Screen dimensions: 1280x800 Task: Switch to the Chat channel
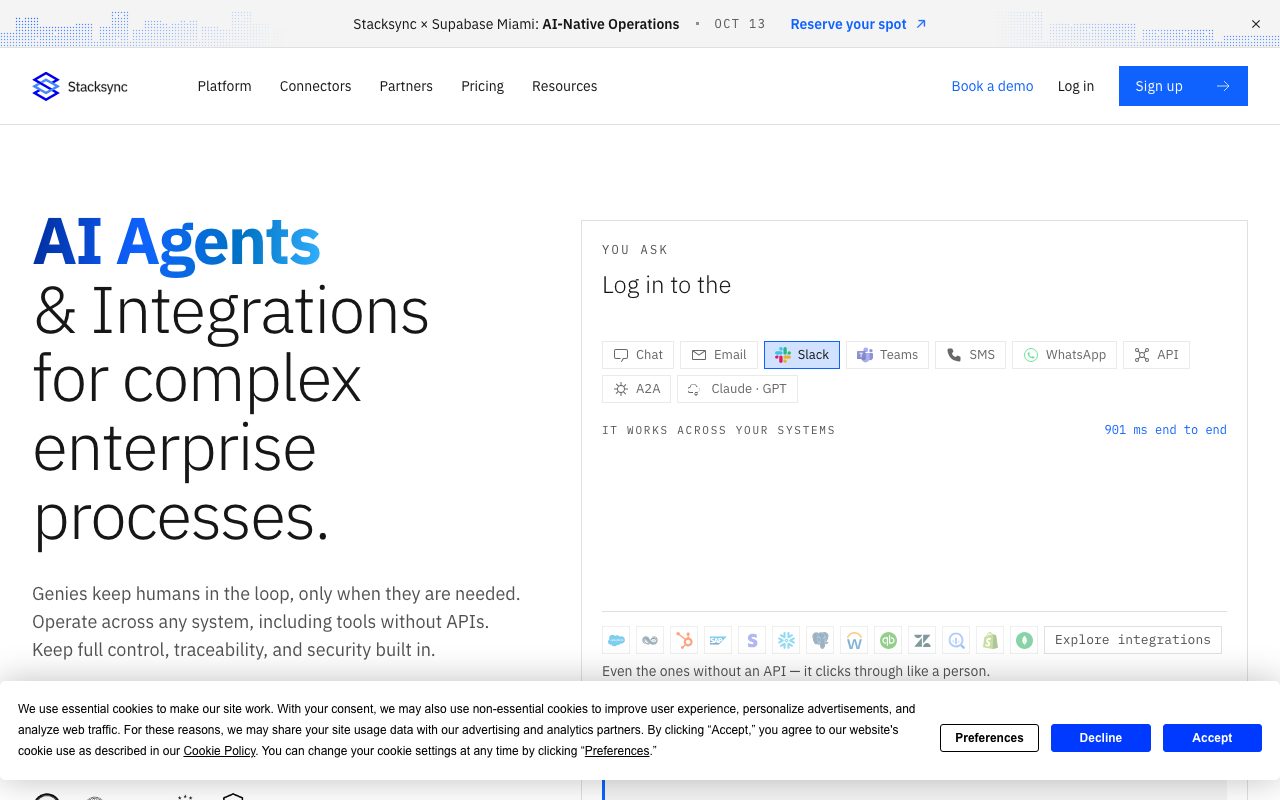click(x=638, y=355)
